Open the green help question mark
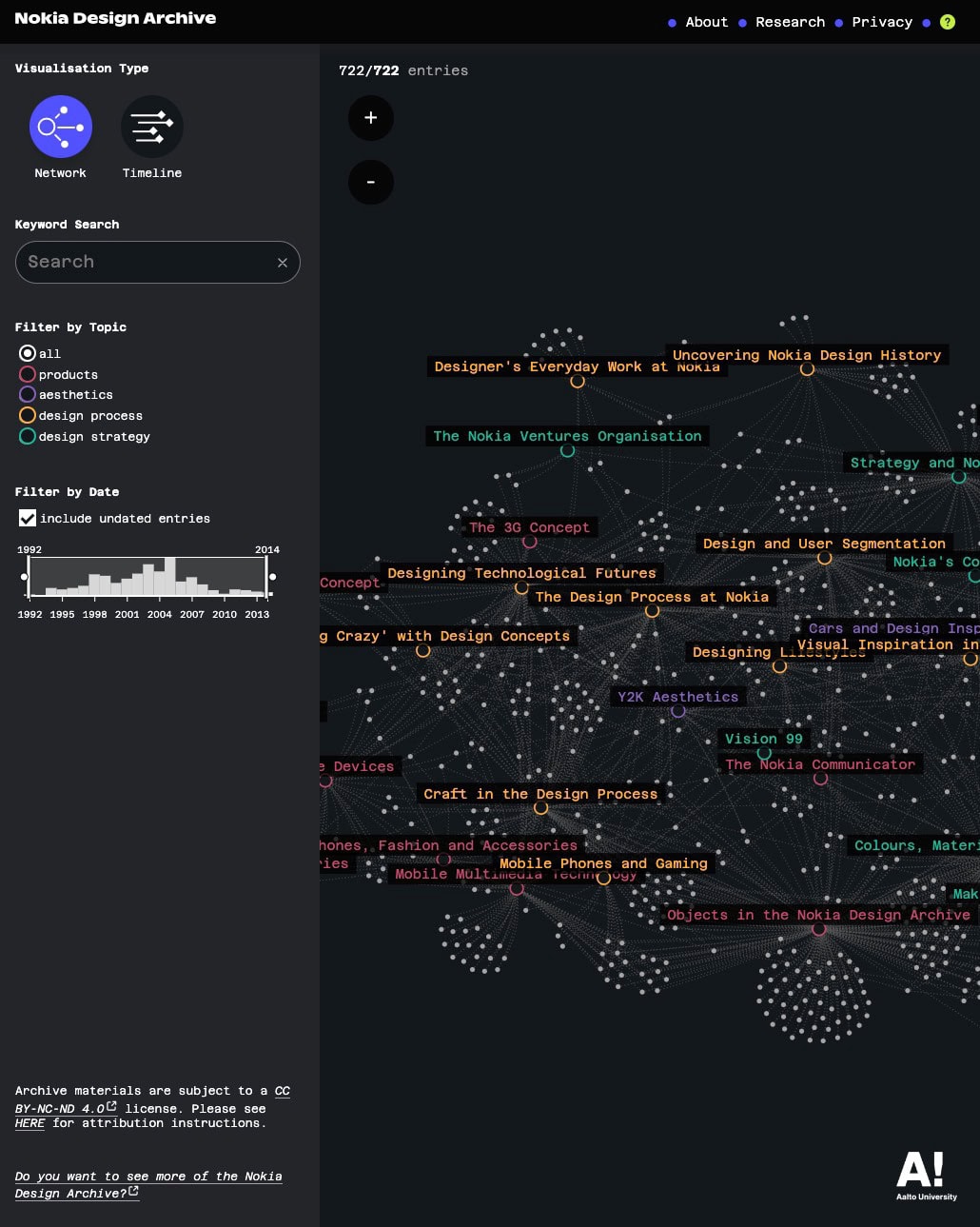The width and height of the screenshot is (980, 1227). click(948, 22)
